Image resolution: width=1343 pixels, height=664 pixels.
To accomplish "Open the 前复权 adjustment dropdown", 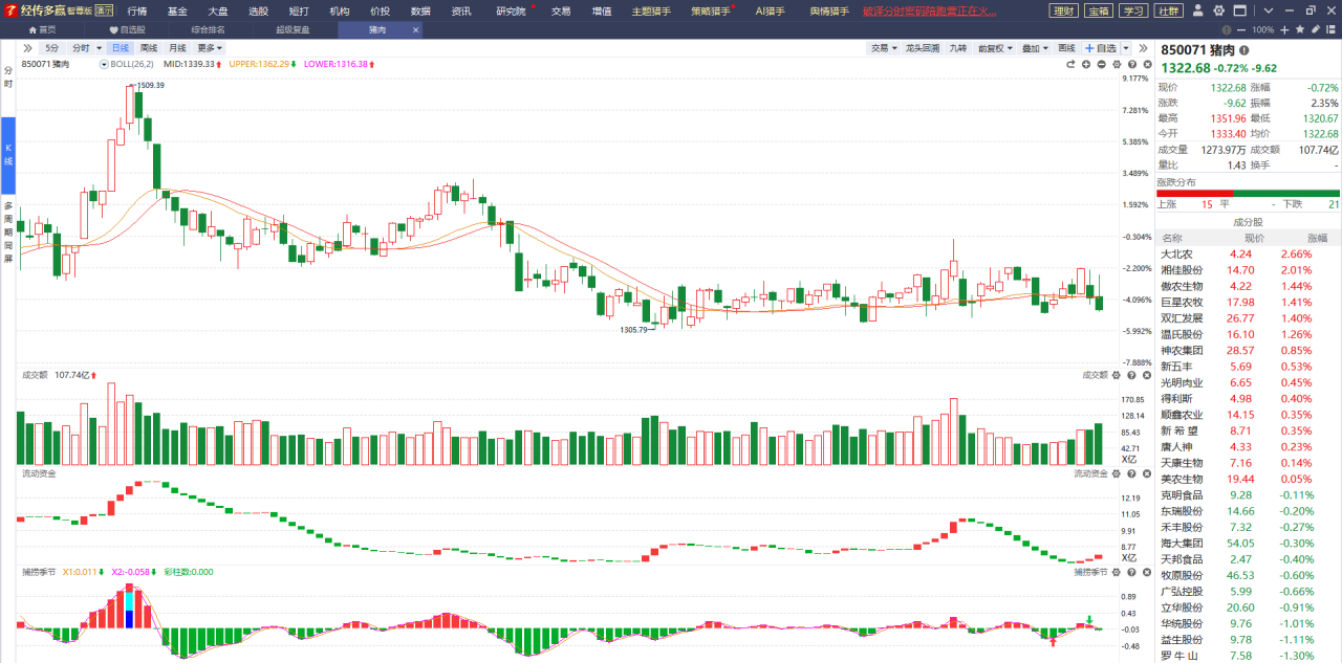I will (994, 48).
